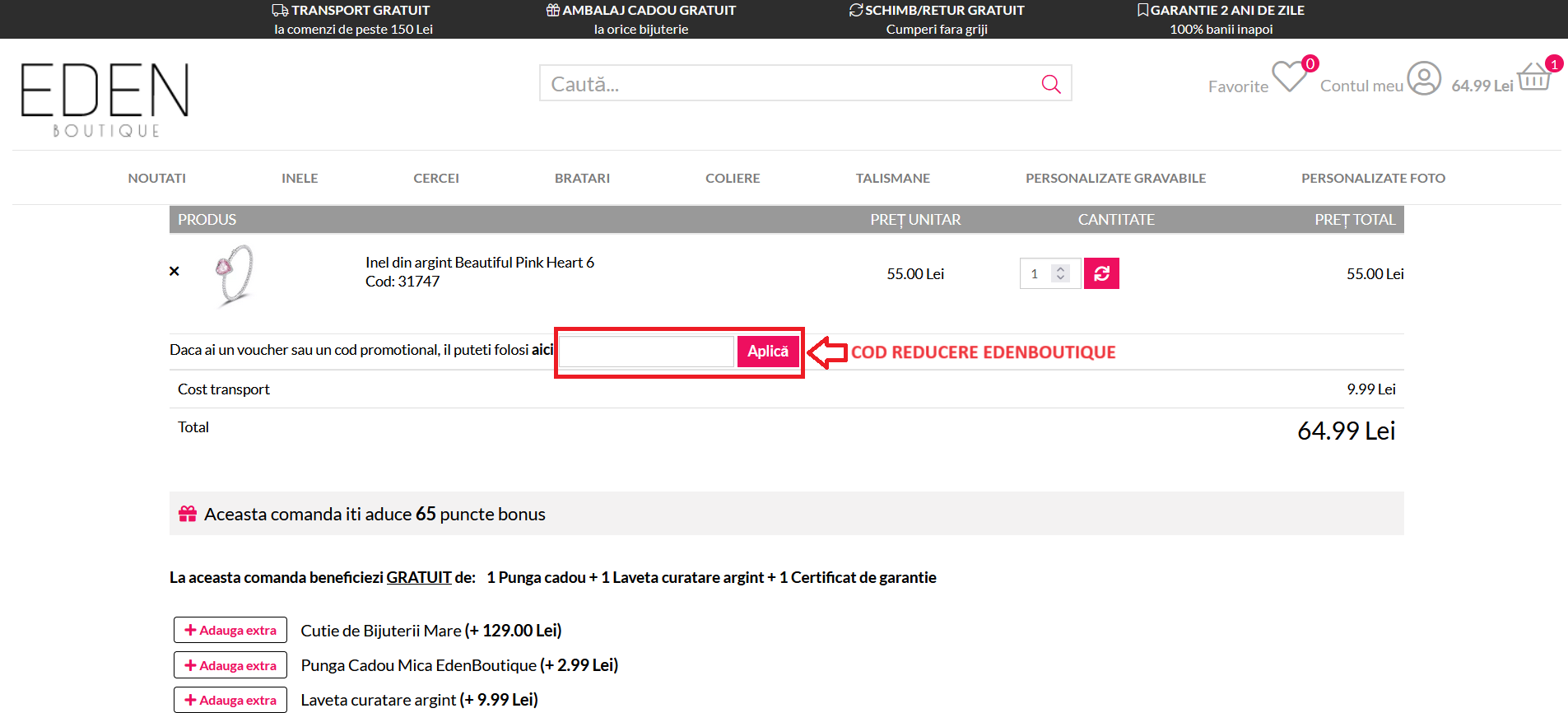
Task: Click the ring product thumbnail
Action: (235, 274)
